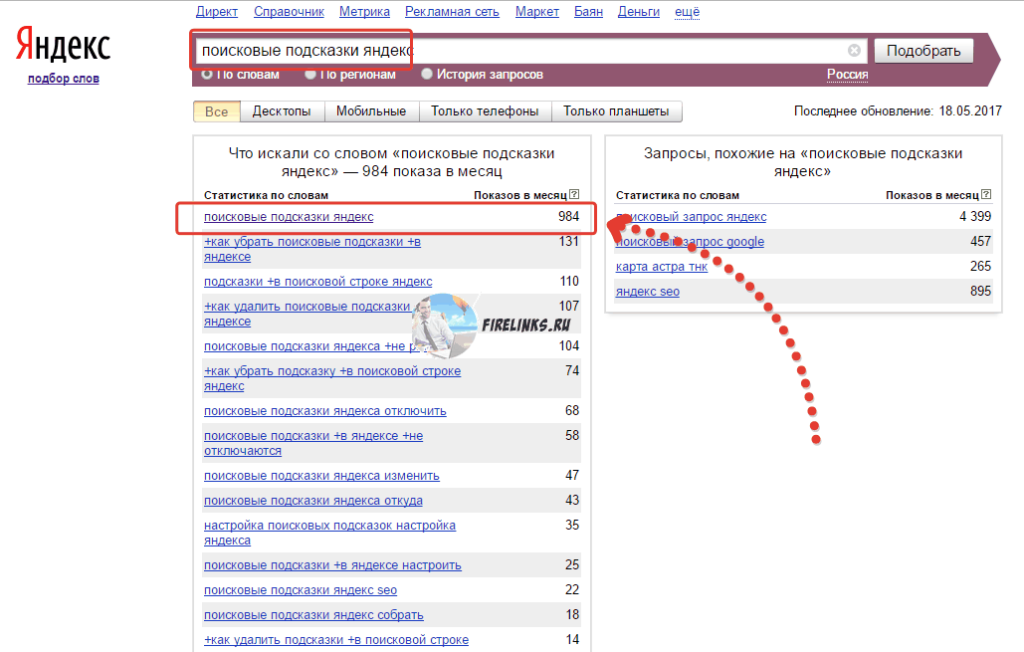Click the 47 impressions value
The height and width of the screenshot is (652, 1024).
572,475
